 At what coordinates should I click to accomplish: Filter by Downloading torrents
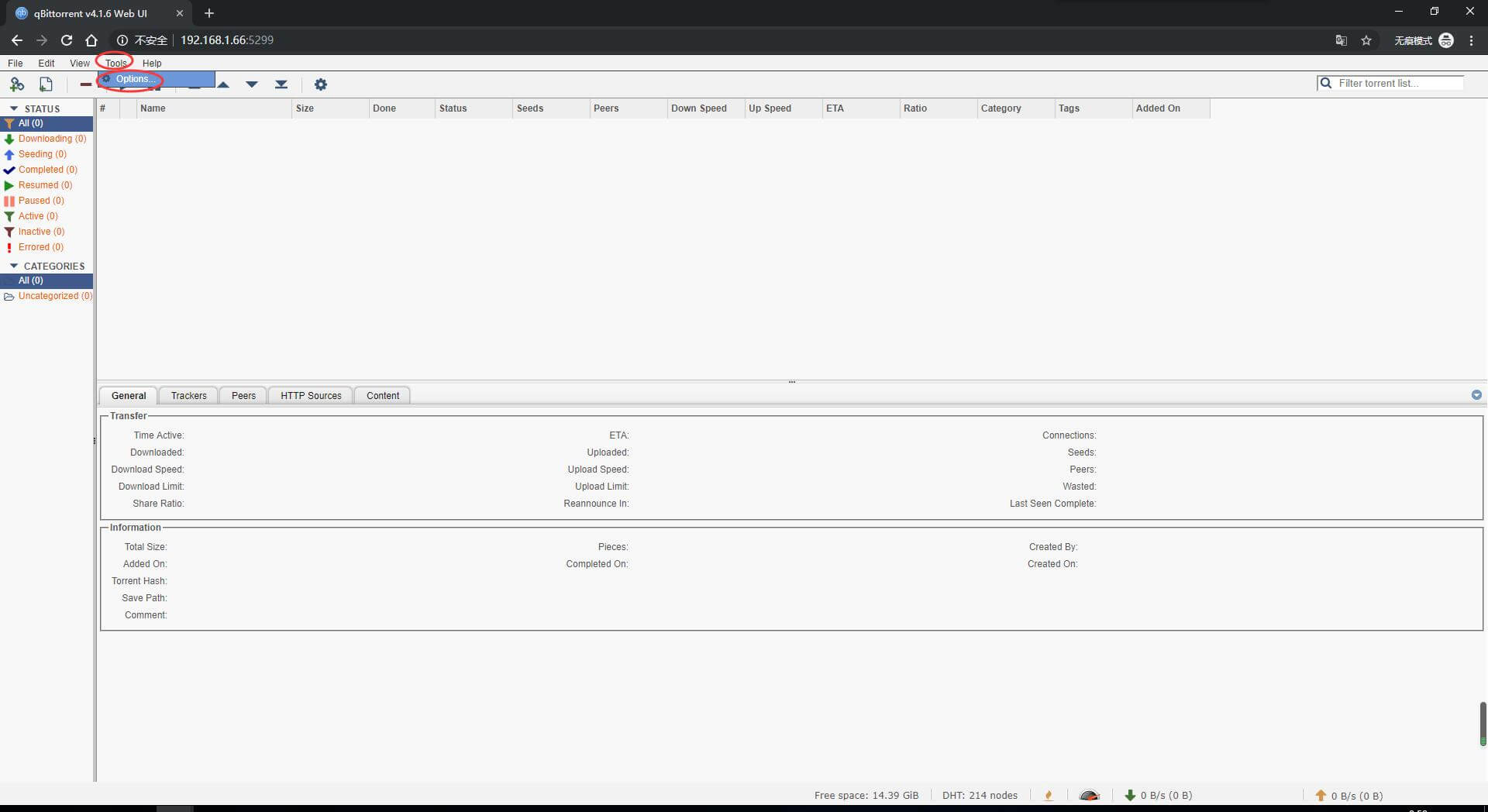pos(52,139)
